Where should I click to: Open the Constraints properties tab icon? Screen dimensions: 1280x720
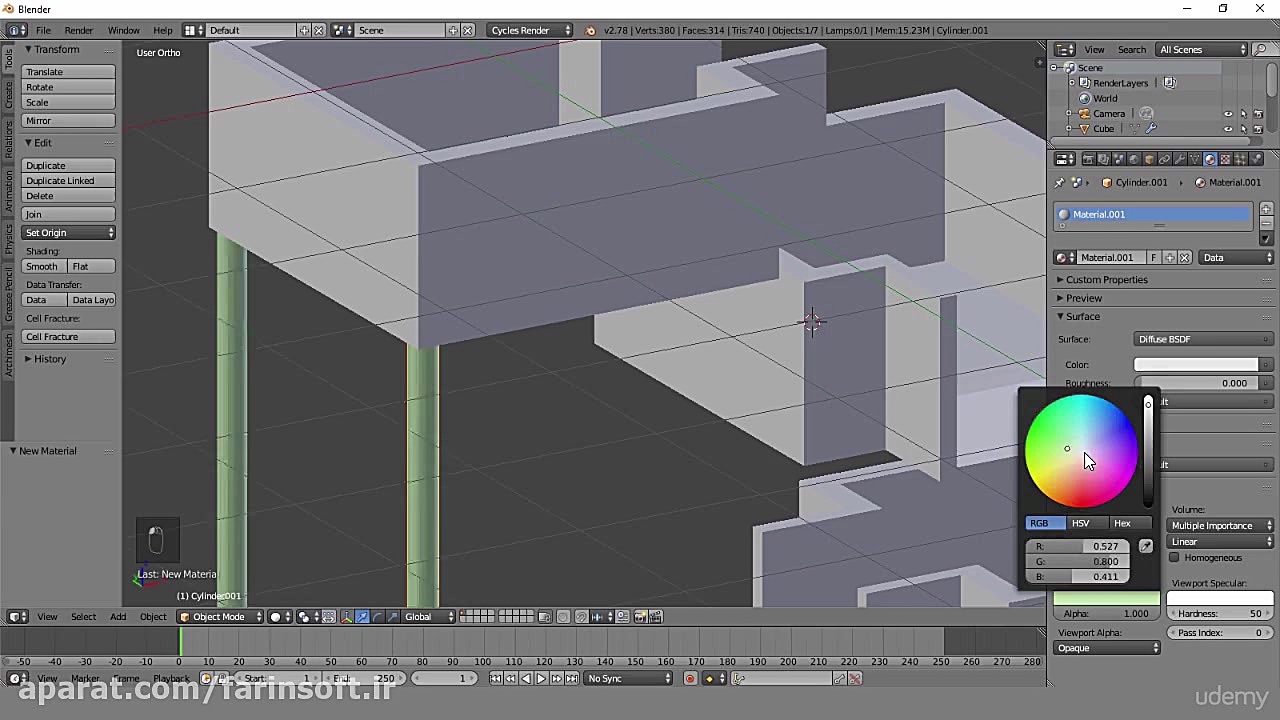click(x=1164, y=159)
